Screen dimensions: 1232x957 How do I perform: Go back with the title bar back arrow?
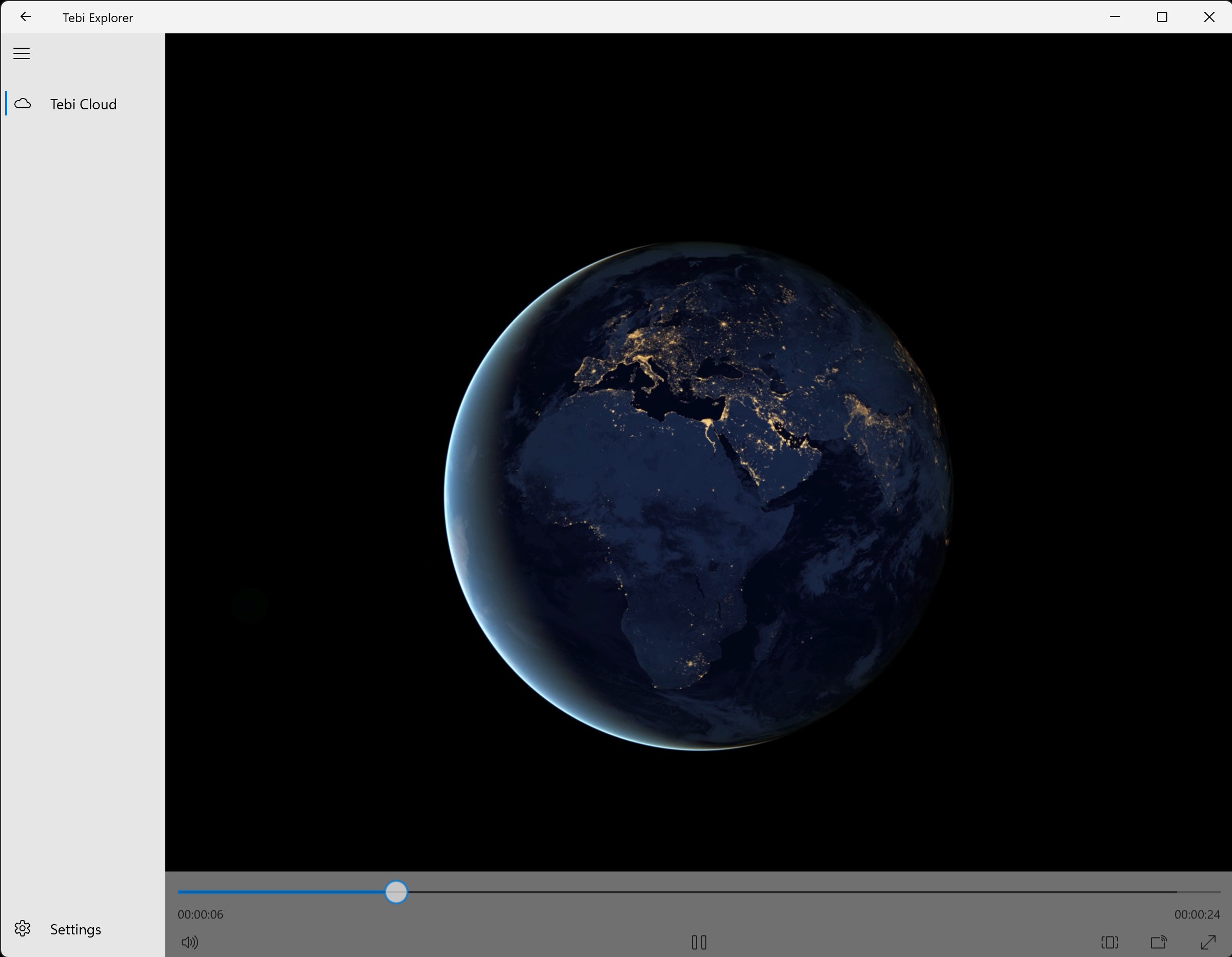tap(25, 17)
